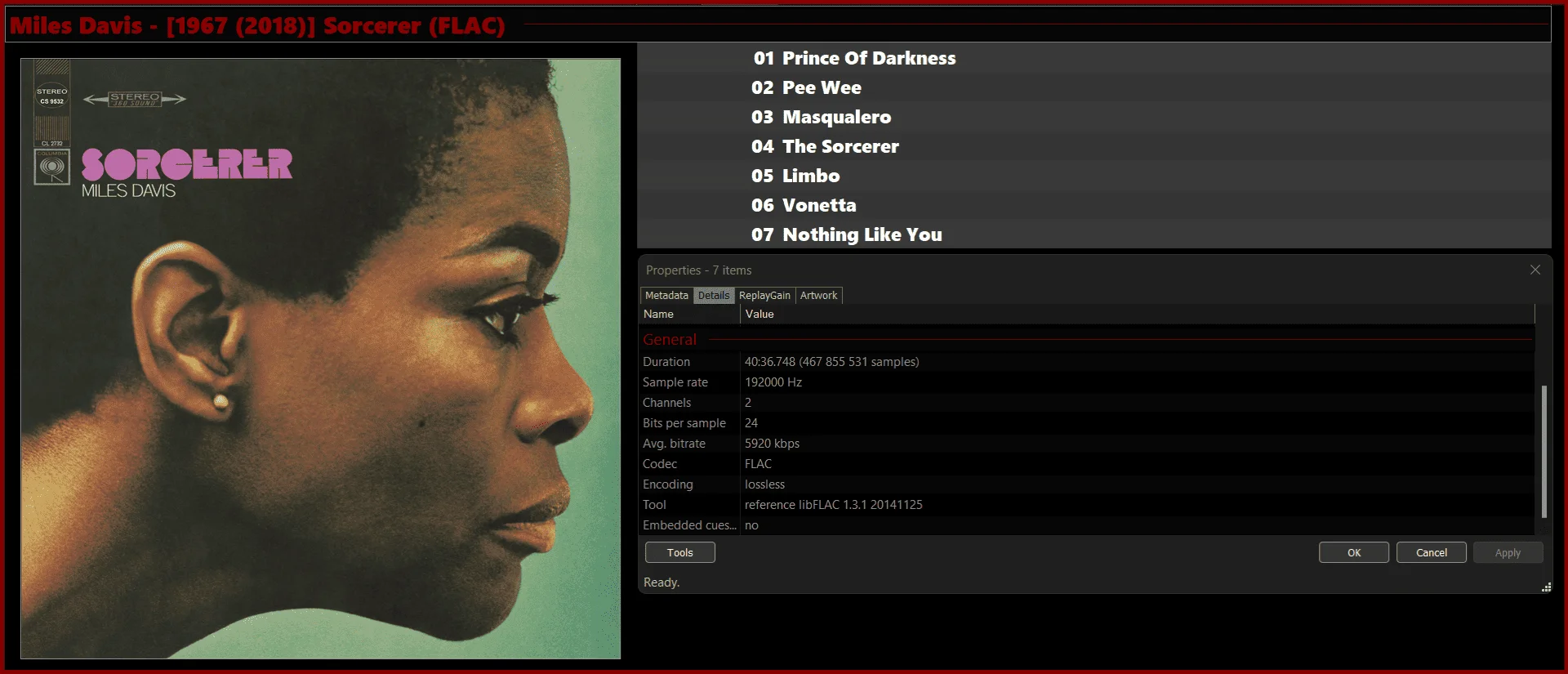Select track 04 The Sorcerer
This screenshot has height=674, width=1568.
1094,146
